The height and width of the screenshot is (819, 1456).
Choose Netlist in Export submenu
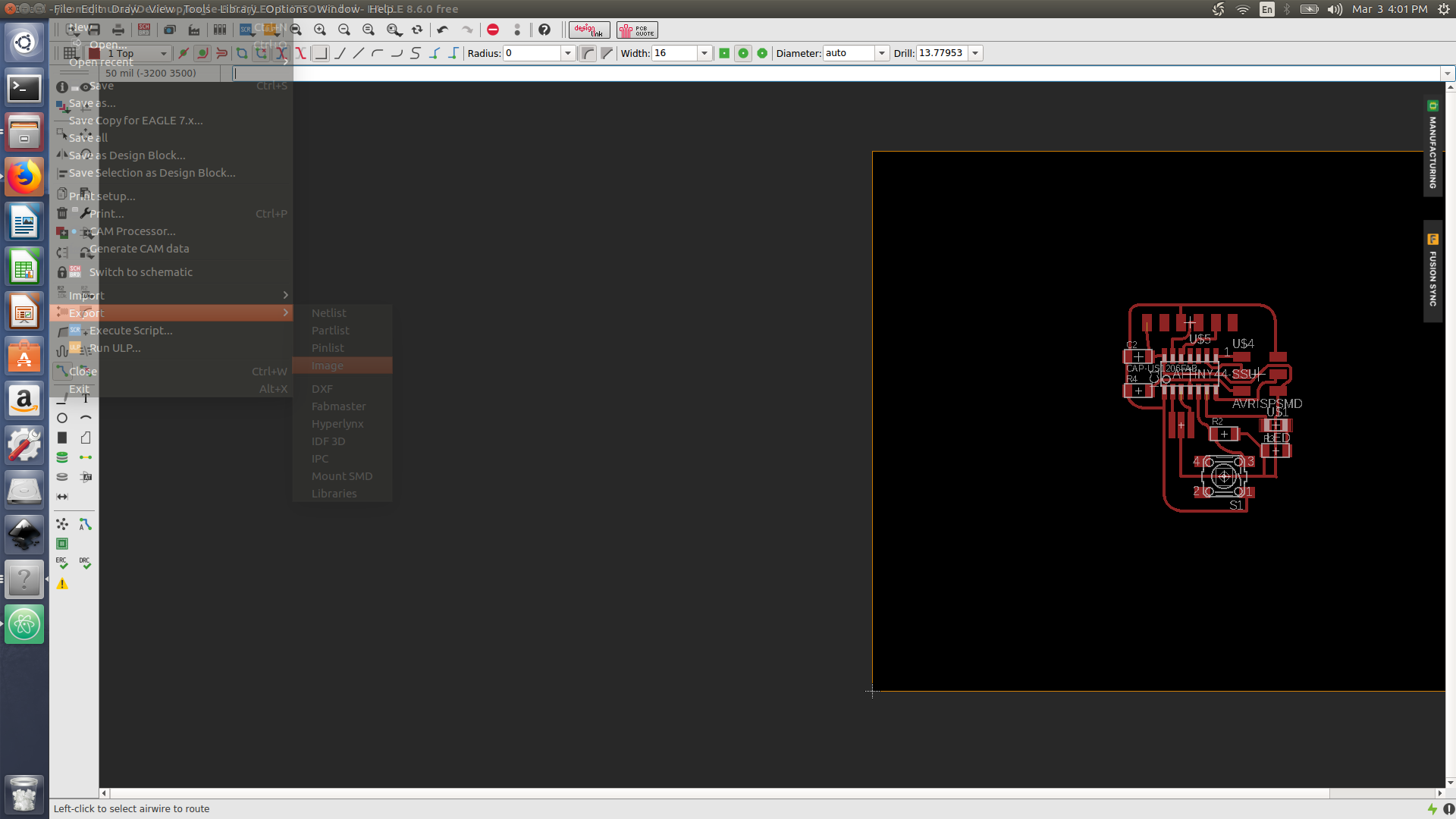[342, 313]
